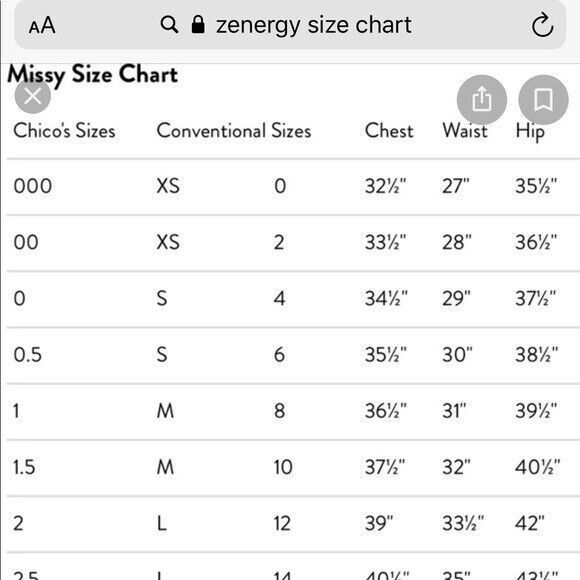Click the search magnifier icon

click(x=169, y=25)
